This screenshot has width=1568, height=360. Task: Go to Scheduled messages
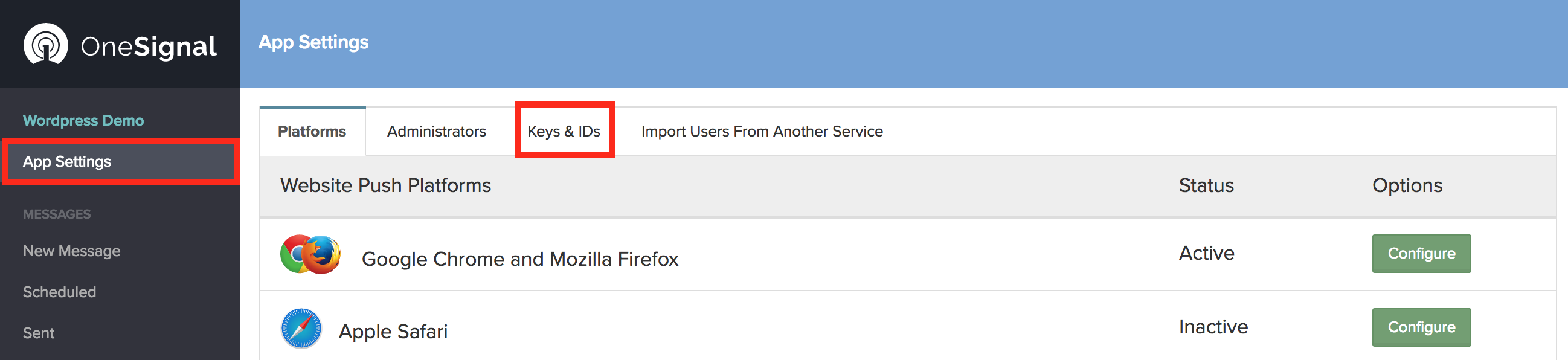tap(59, 292)
